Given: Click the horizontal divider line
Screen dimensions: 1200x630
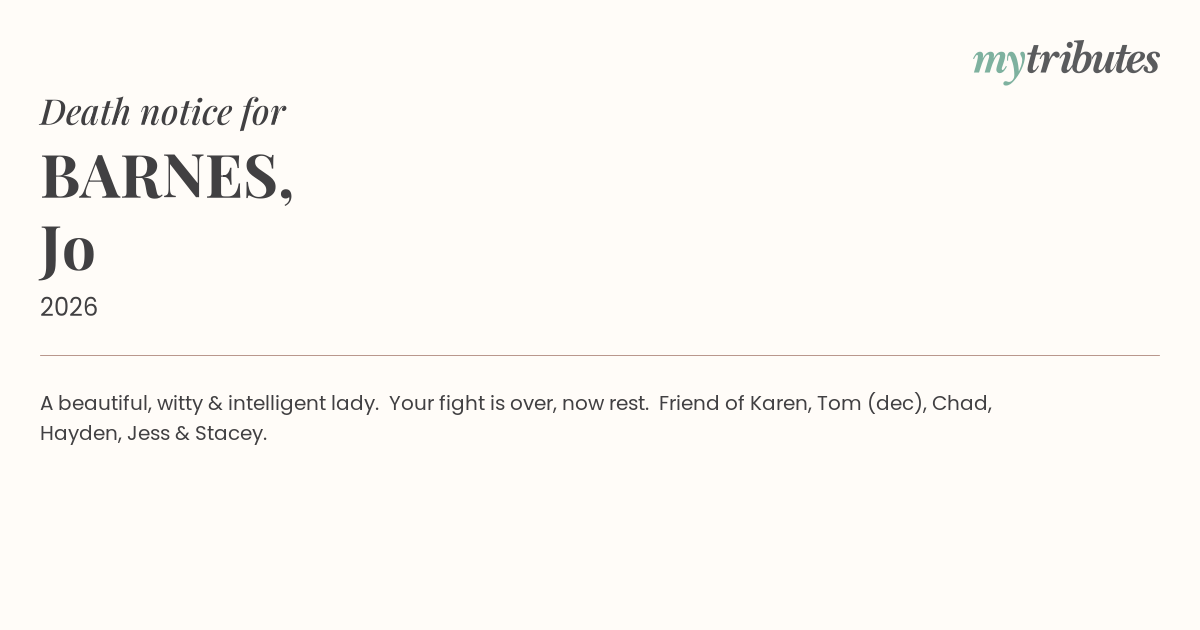Looking at the screenshot, I should (600, 355).
